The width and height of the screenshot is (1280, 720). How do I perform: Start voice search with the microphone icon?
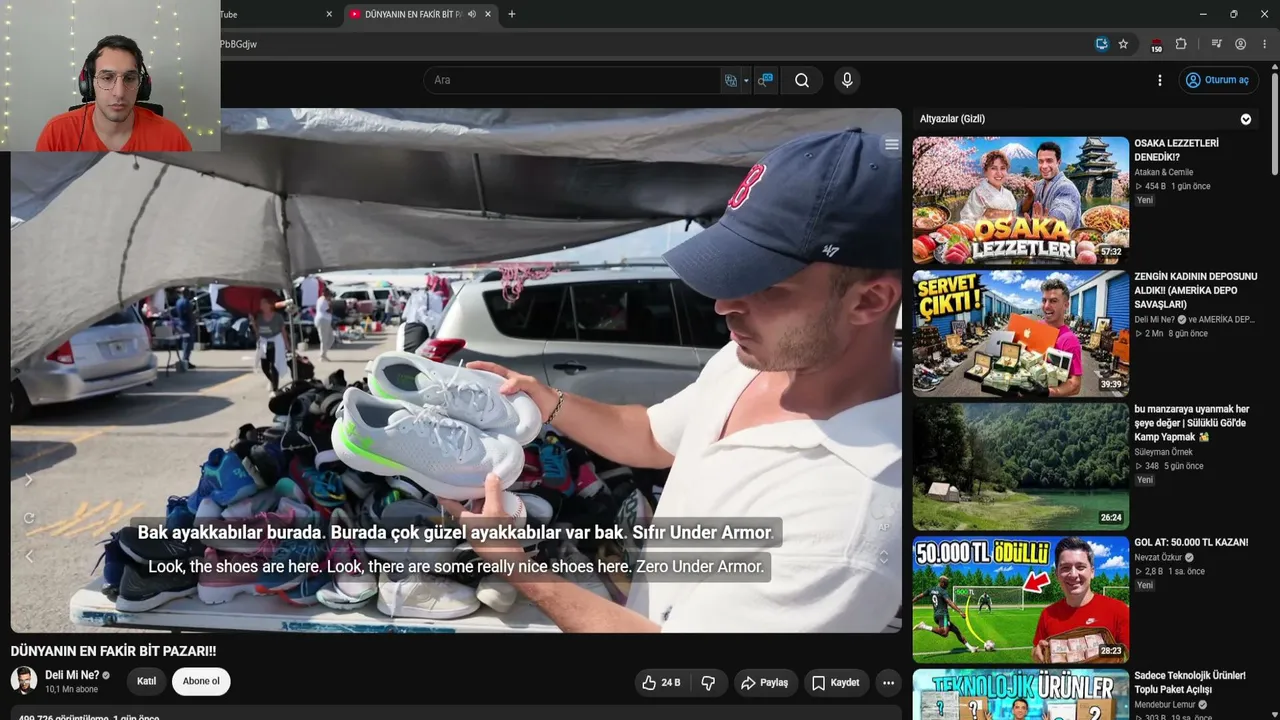pos(847,80)
